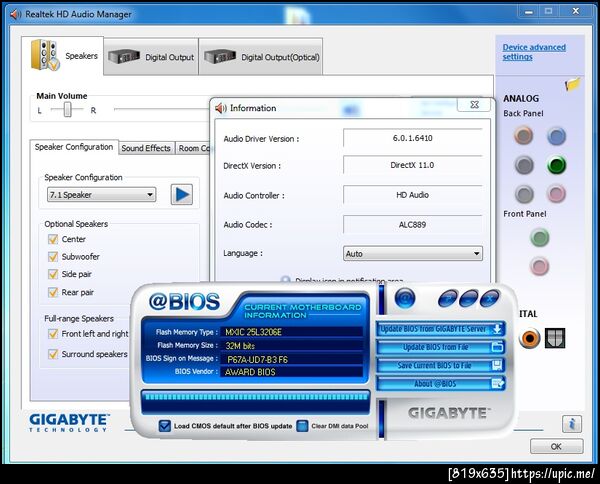The image size is (600, 484).
Task: Click the Audio Codec ALC889 field
Action: tap(412, 225)
